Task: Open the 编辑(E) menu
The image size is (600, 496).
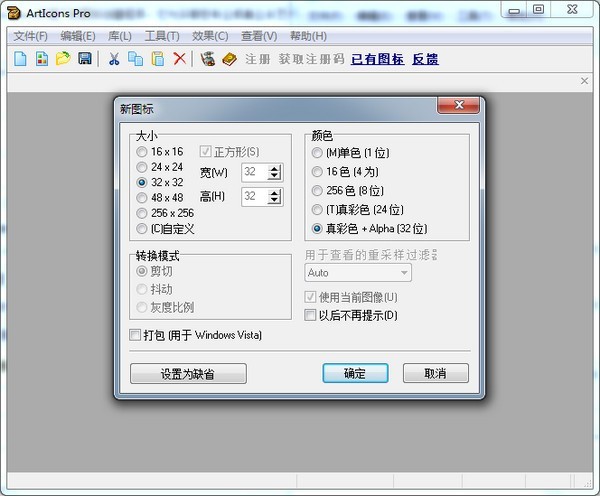Action: coord(78,36)
